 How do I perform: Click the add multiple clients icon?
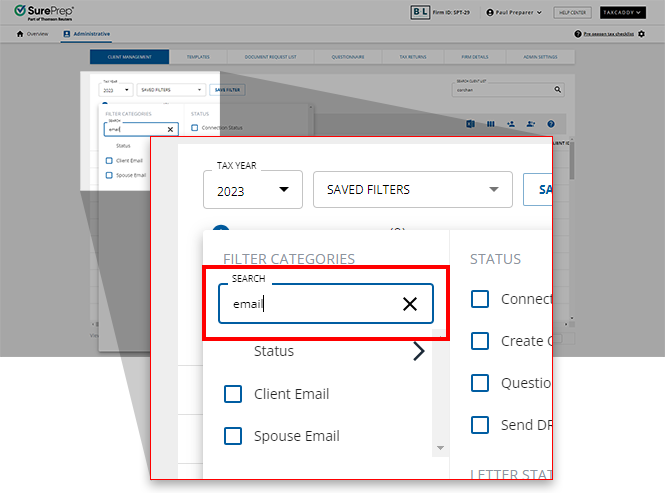tap(531, 124)
